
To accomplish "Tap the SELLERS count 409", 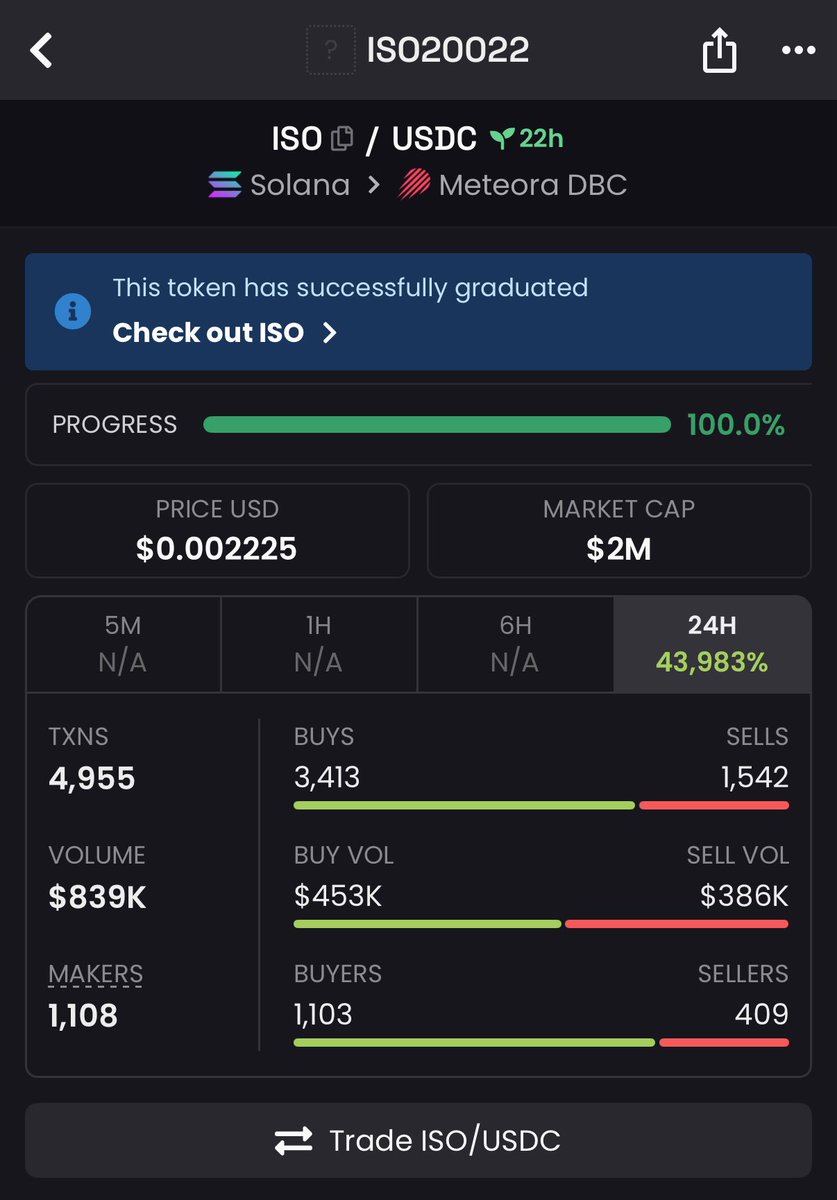I will (x=762, y=1015).
